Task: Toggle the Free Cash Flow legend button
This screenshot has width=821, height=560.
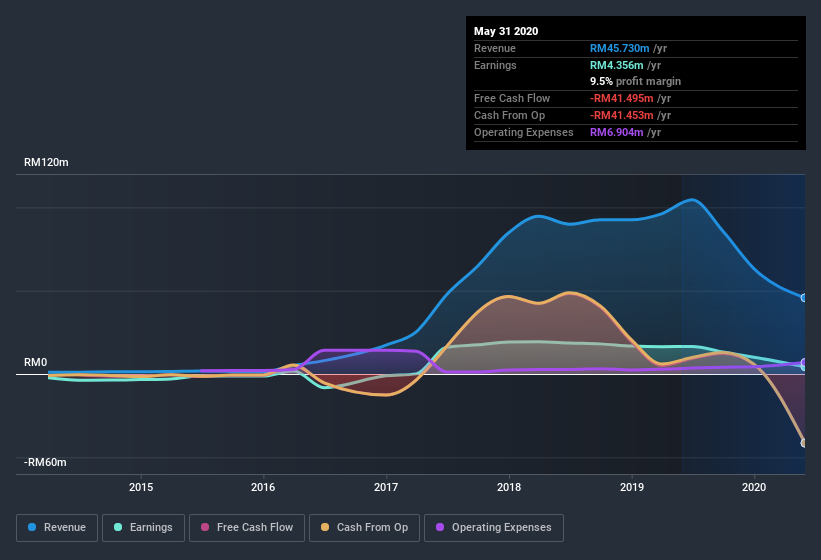Action: tap(247, 528)
